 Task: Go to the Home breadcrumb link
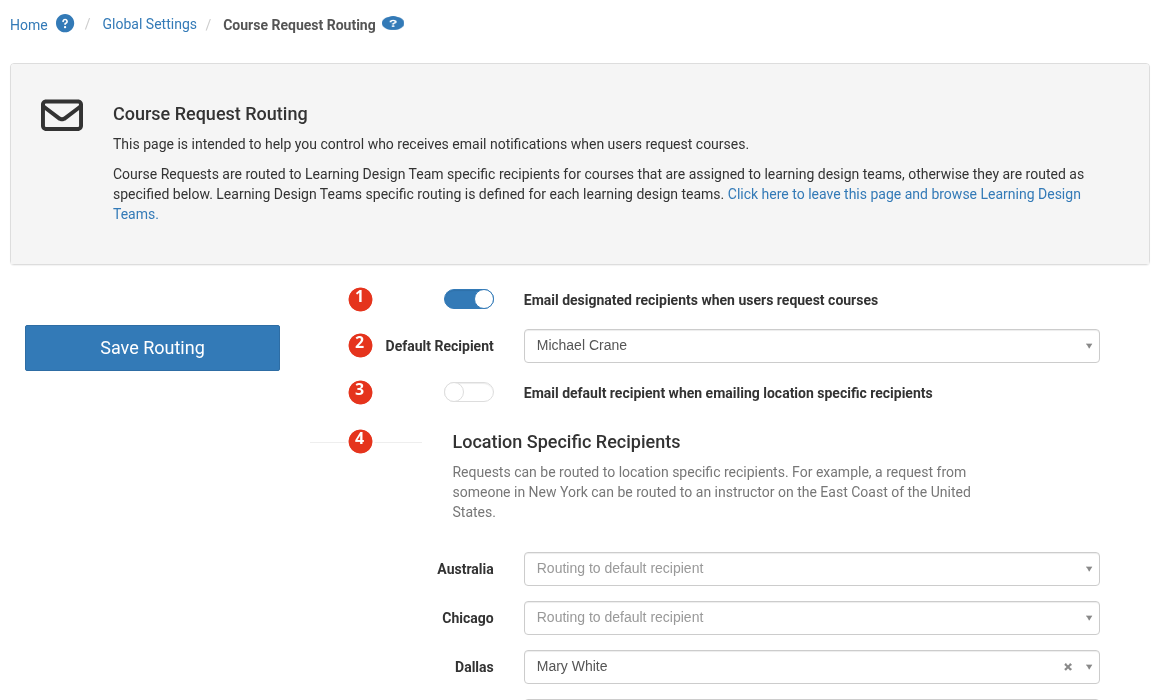29,25
